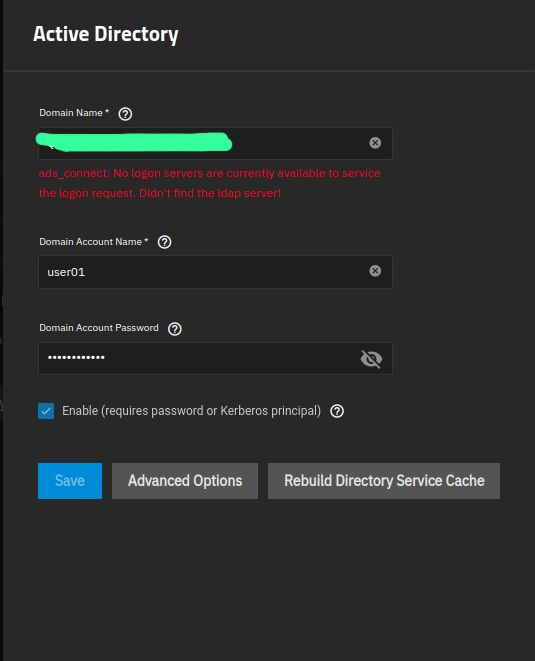Open help for Domain Name field
The width and height of the screenshot is (535, 661).
tap(125, 114)
